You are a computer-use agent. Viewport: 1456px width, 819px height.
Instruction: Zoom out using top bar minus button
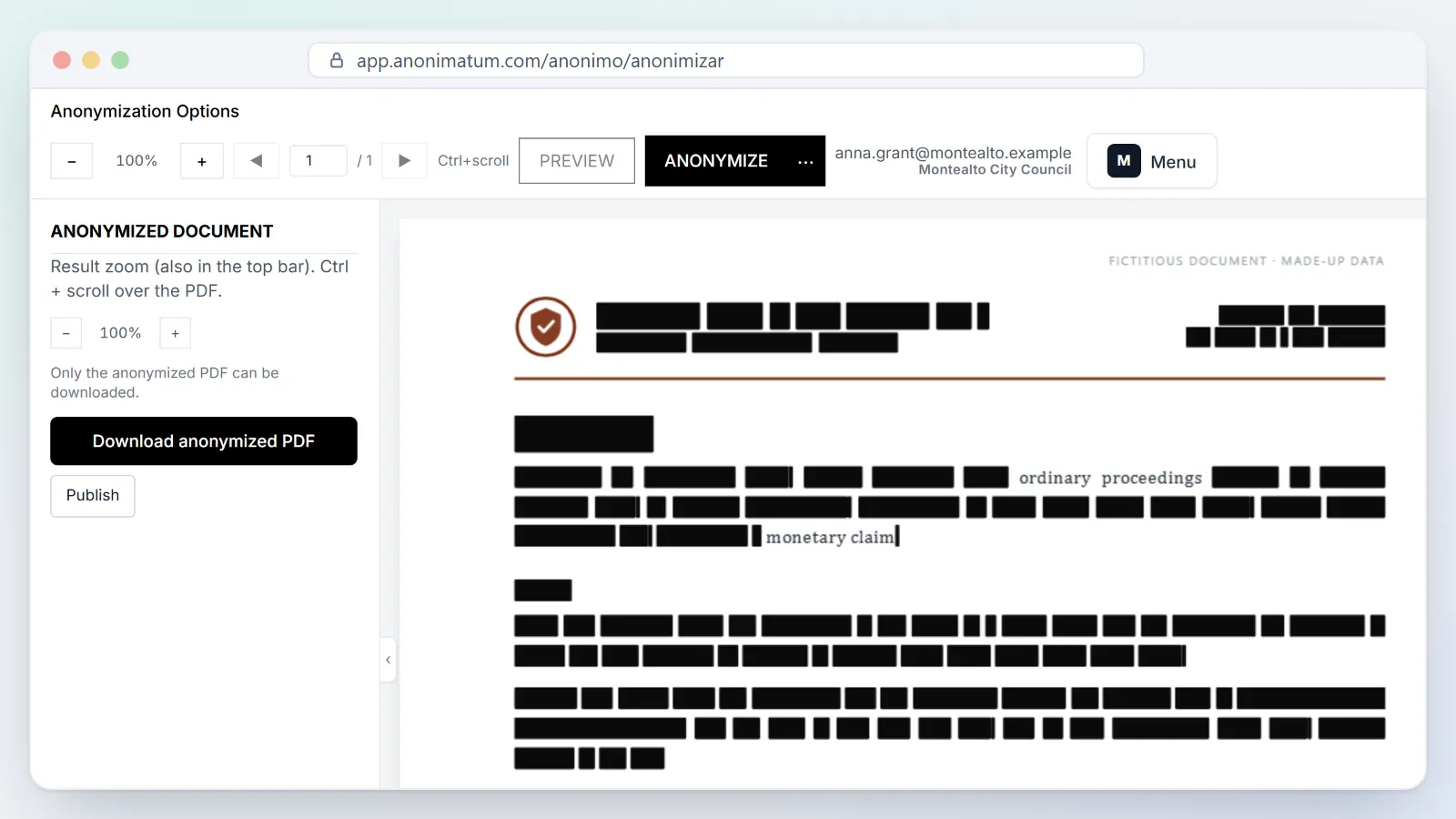[72, 161]
